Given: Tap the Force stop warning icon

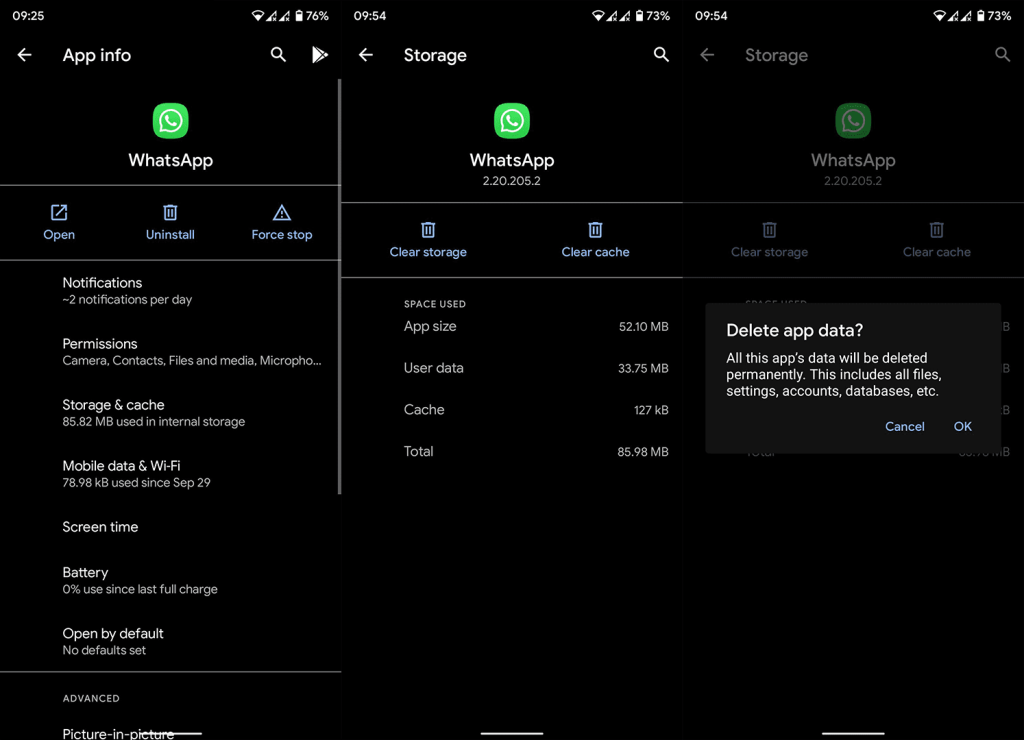Looking at the screenshot, I should coord(281,212).
